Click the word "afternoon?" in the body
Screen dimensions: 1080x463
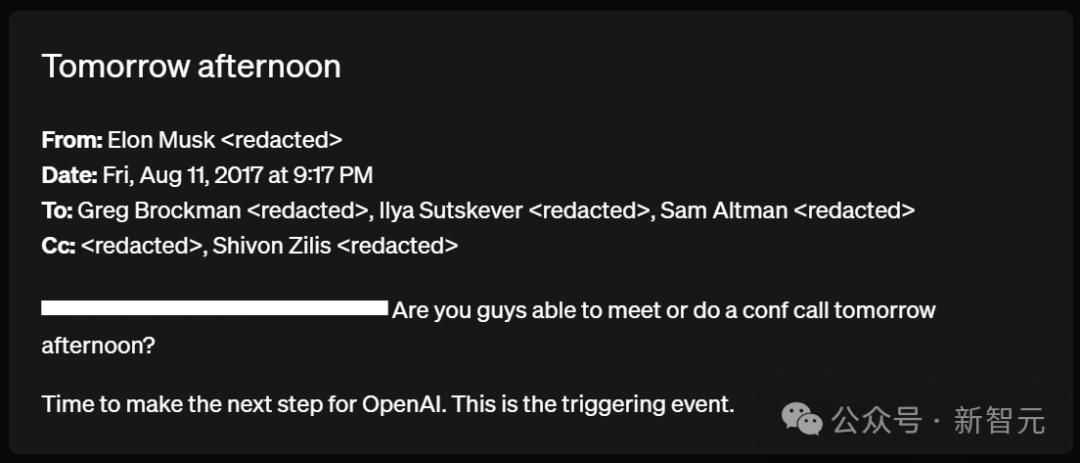(99, 345)
